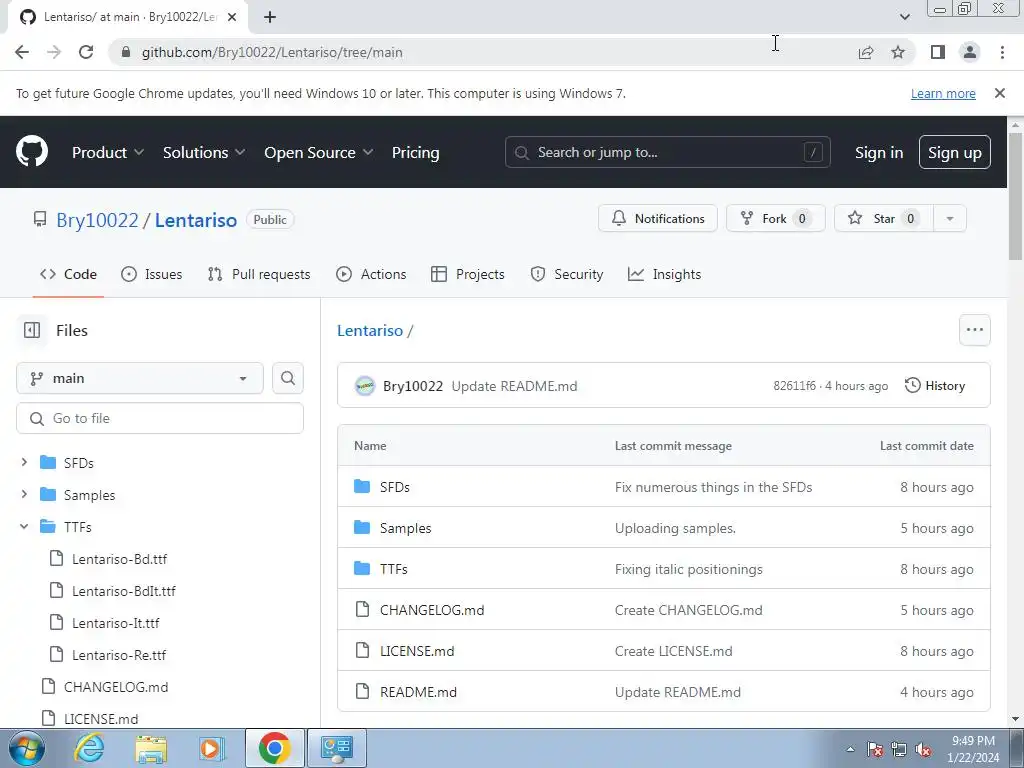The height and width of the screenshot is (768, 1024).
Task: Open Windows Start button
Action: point(27,748)
